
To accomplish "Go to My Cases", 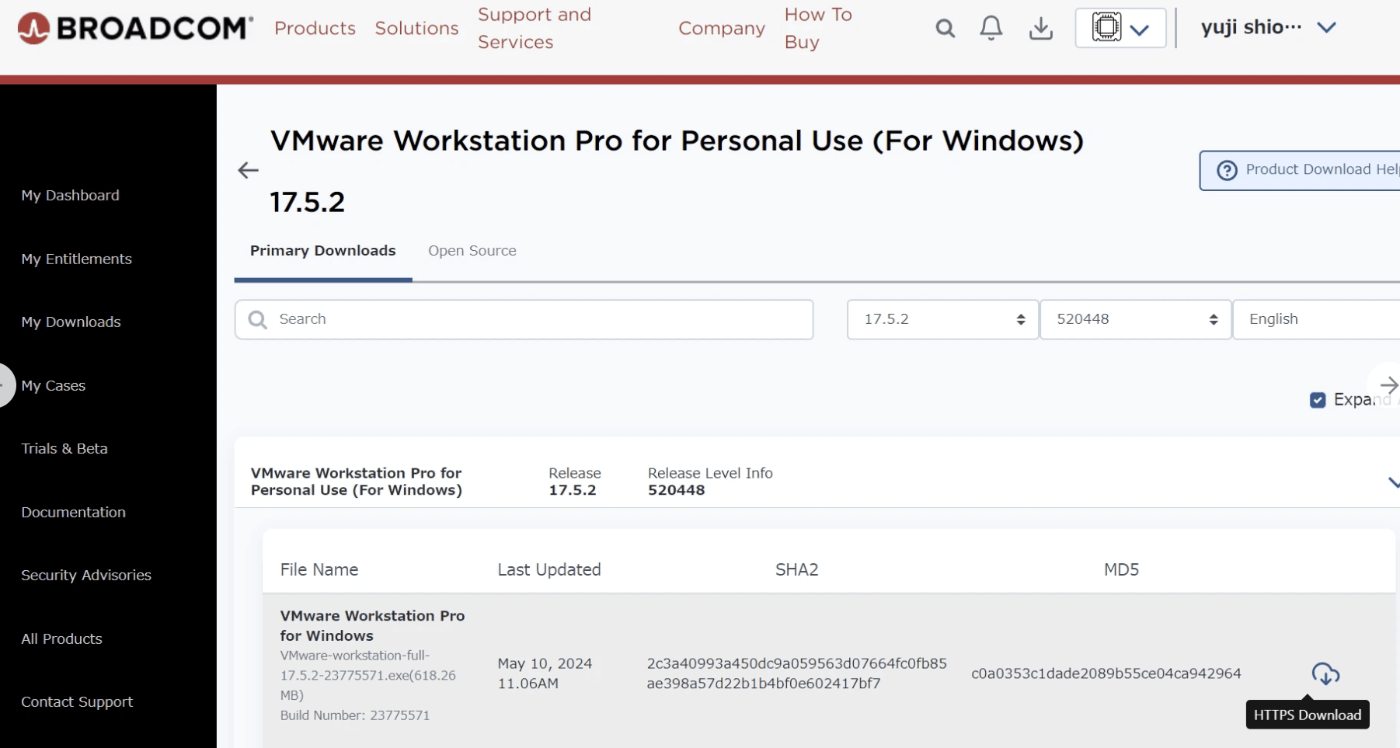I will tap(53, 386).
